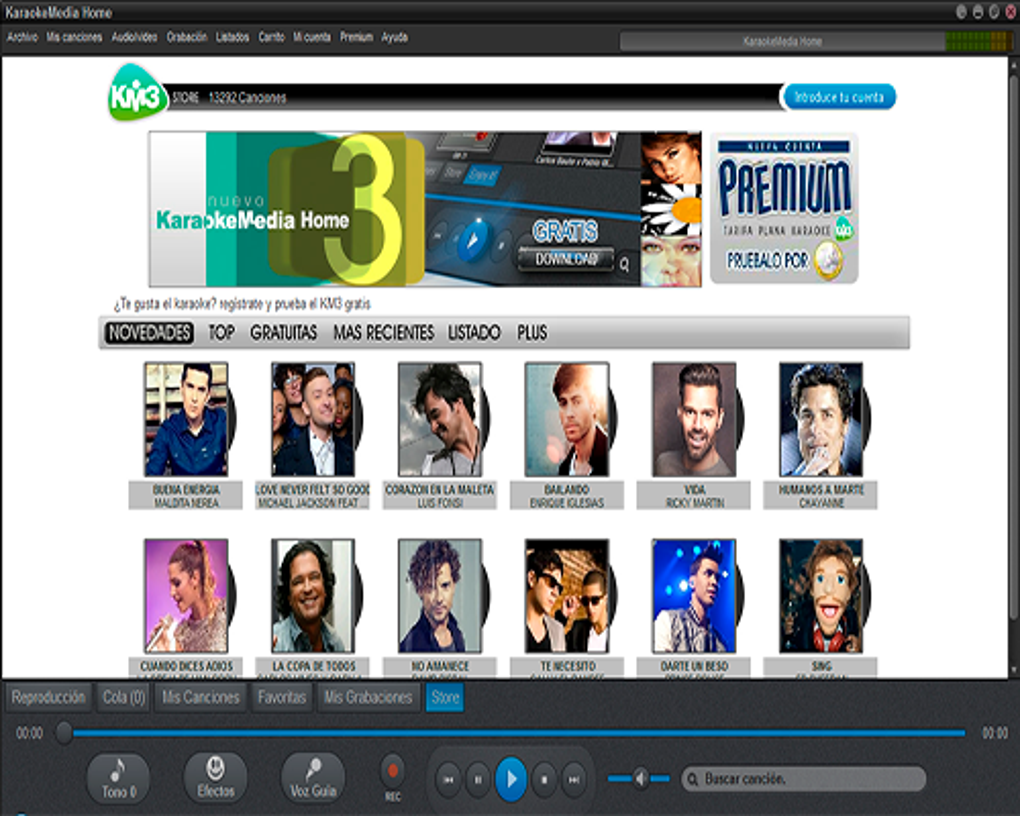Screen dimensions: 1020x816
Task: Open the Archivo menu
Action: coord(22,37)
